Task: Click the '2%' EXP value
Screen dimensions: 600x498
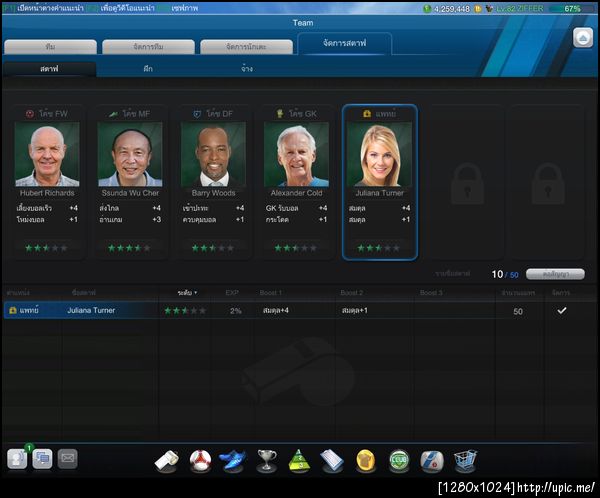Action: click(236, 311)
